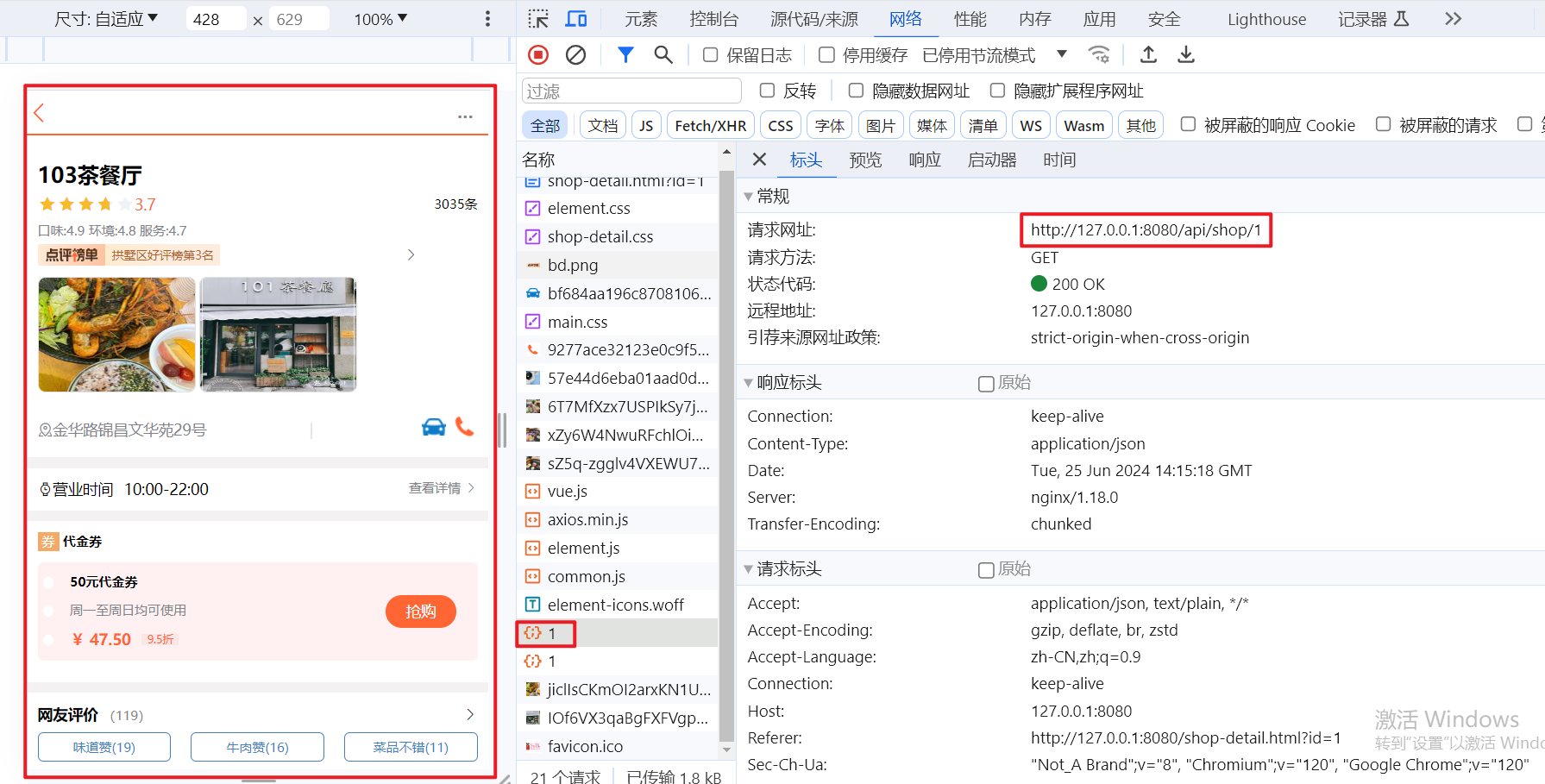Click the 过滤 filter input field
The width and height of the screenshot is (1545, 784).
click(x=631, y=90)
